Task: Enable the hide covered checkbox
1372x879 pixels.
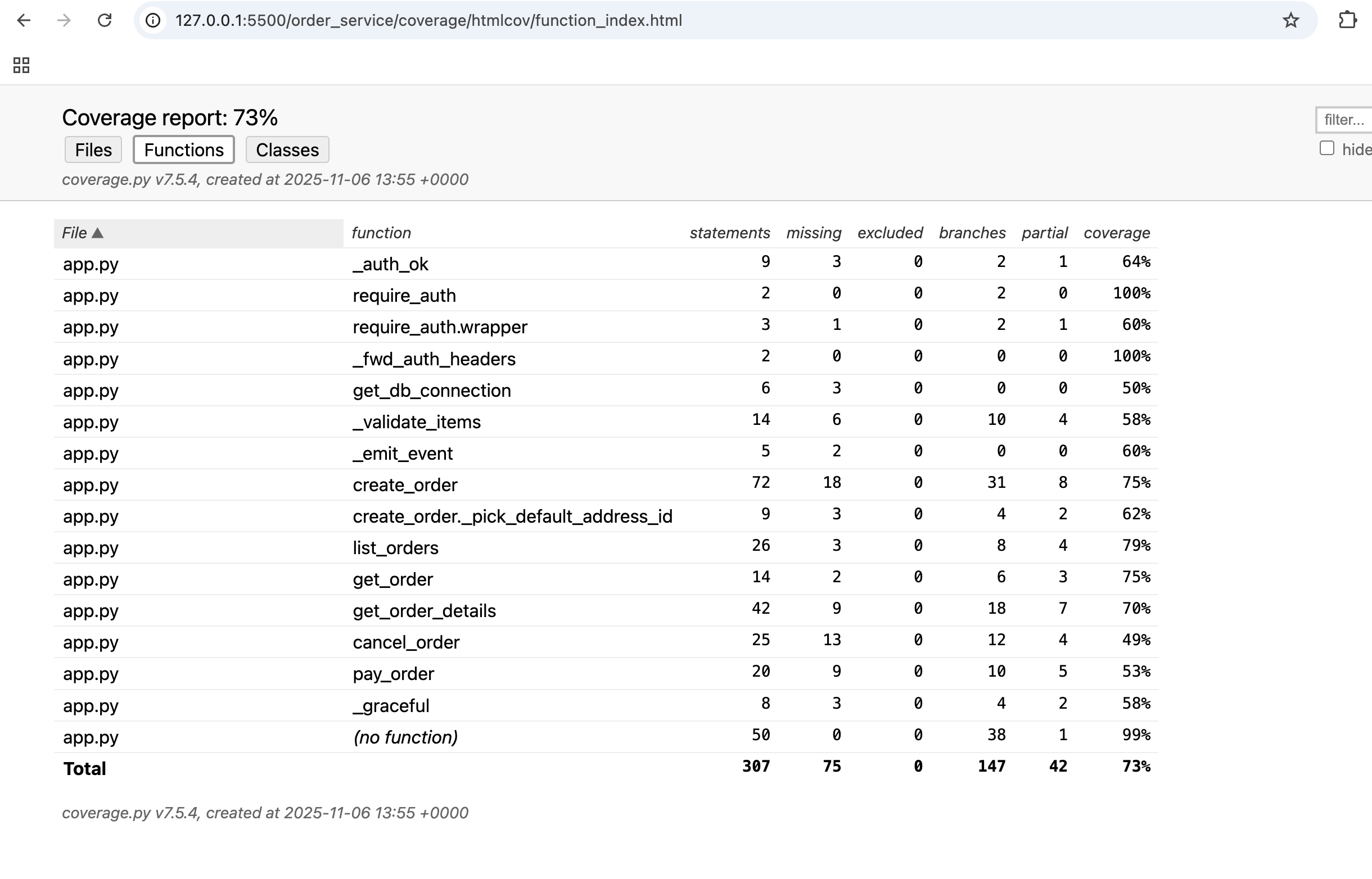Action: pos(1326,148)
